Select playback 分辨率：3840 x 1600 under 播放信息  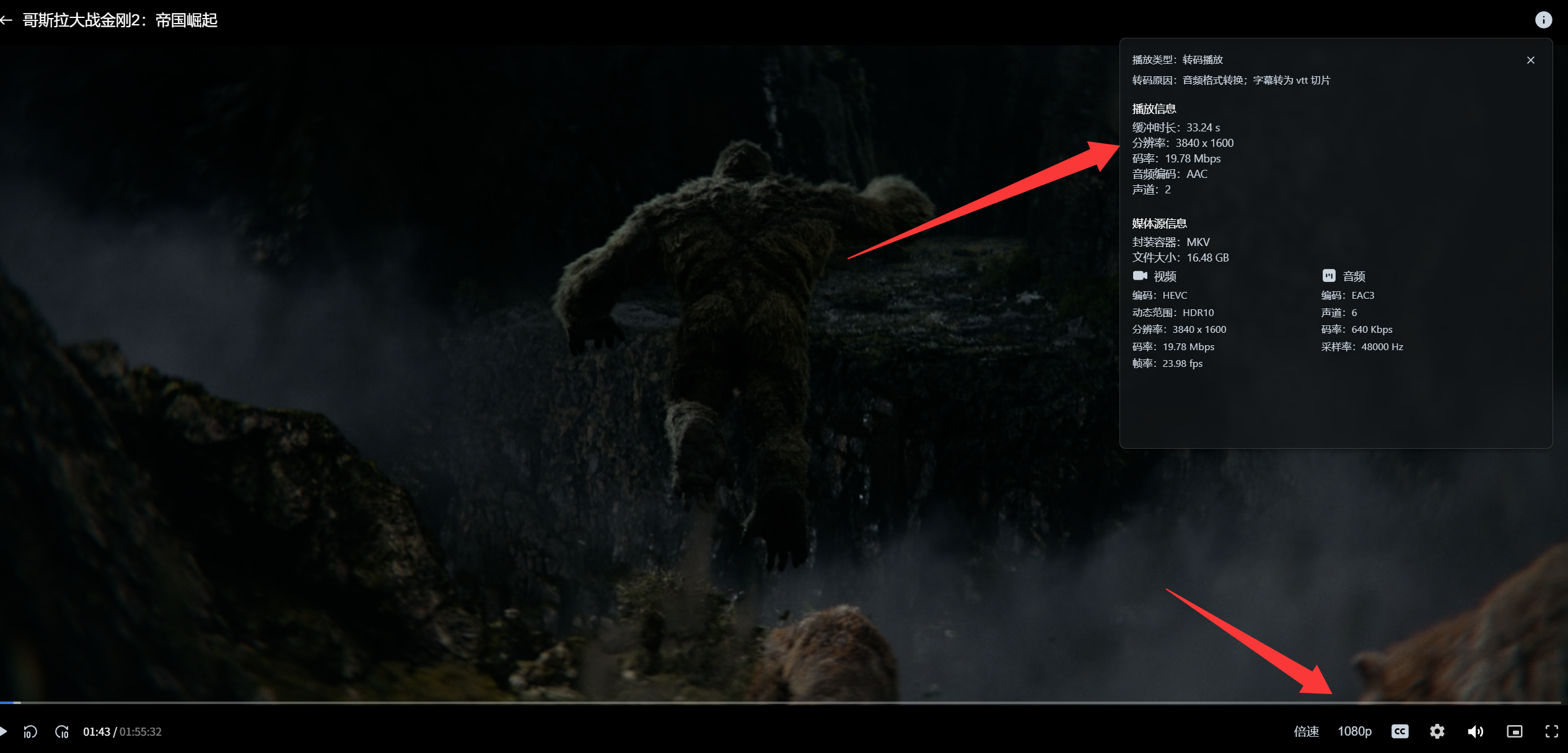(1183, 143)
